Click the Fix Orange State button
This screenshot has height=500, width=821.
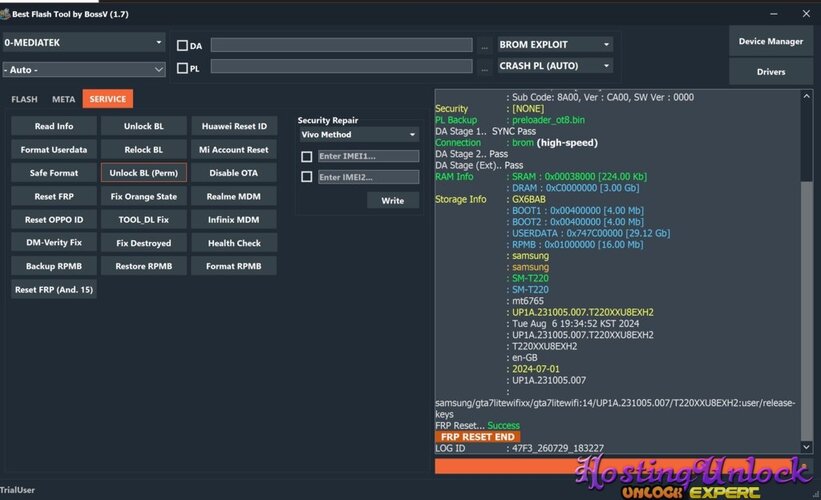[x=143, y=196]
